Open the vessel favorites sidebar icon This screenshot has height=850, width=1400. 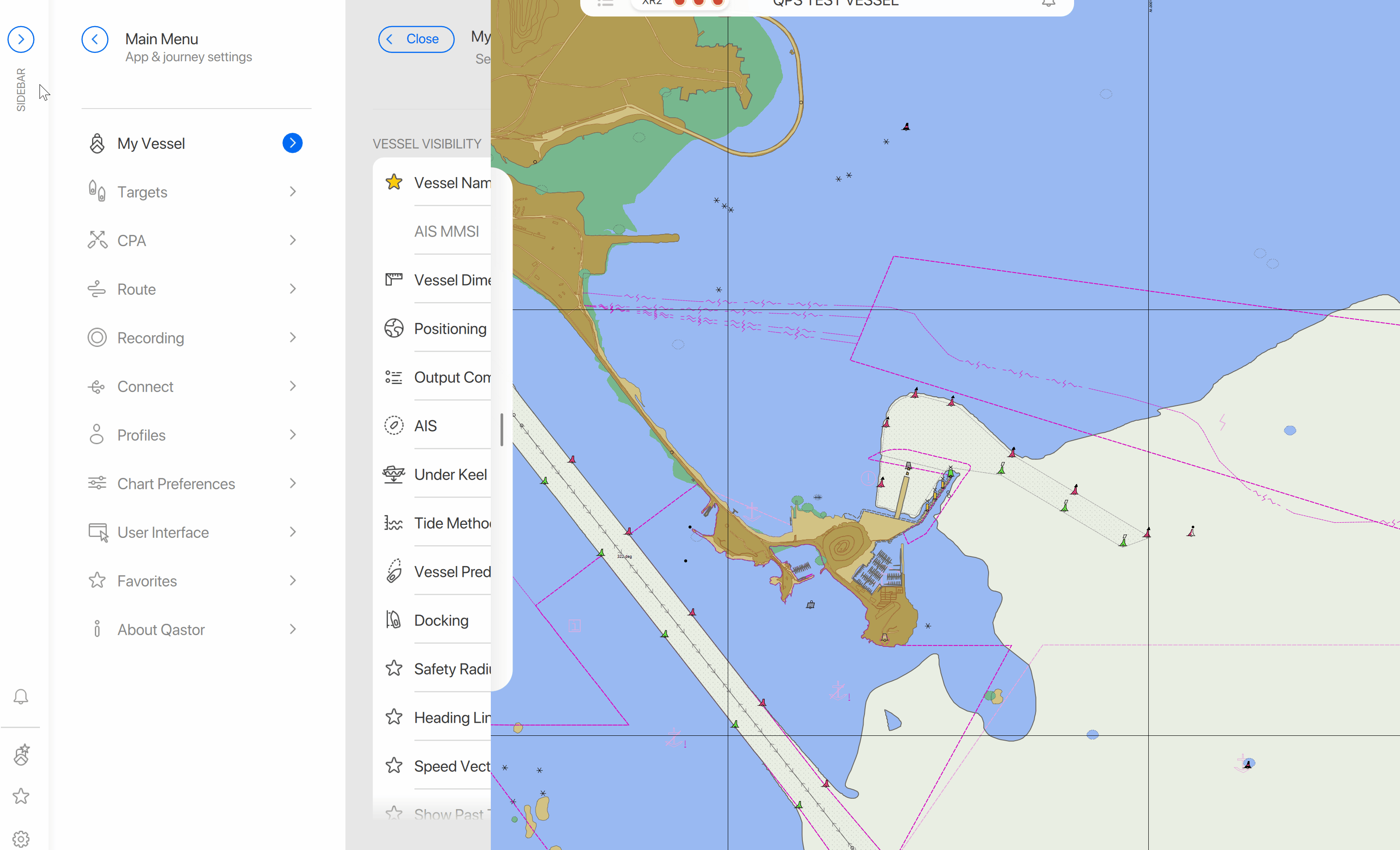tap(21, 755)
